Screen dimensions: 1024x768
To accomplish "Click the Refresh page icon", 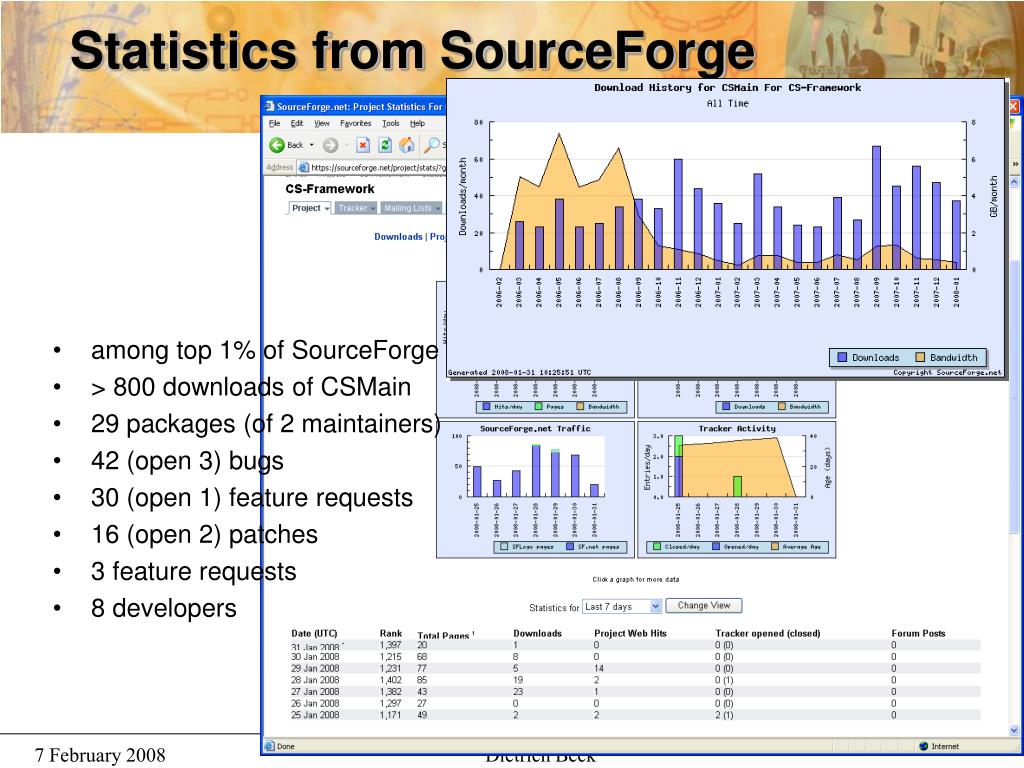I will point(385,145).
